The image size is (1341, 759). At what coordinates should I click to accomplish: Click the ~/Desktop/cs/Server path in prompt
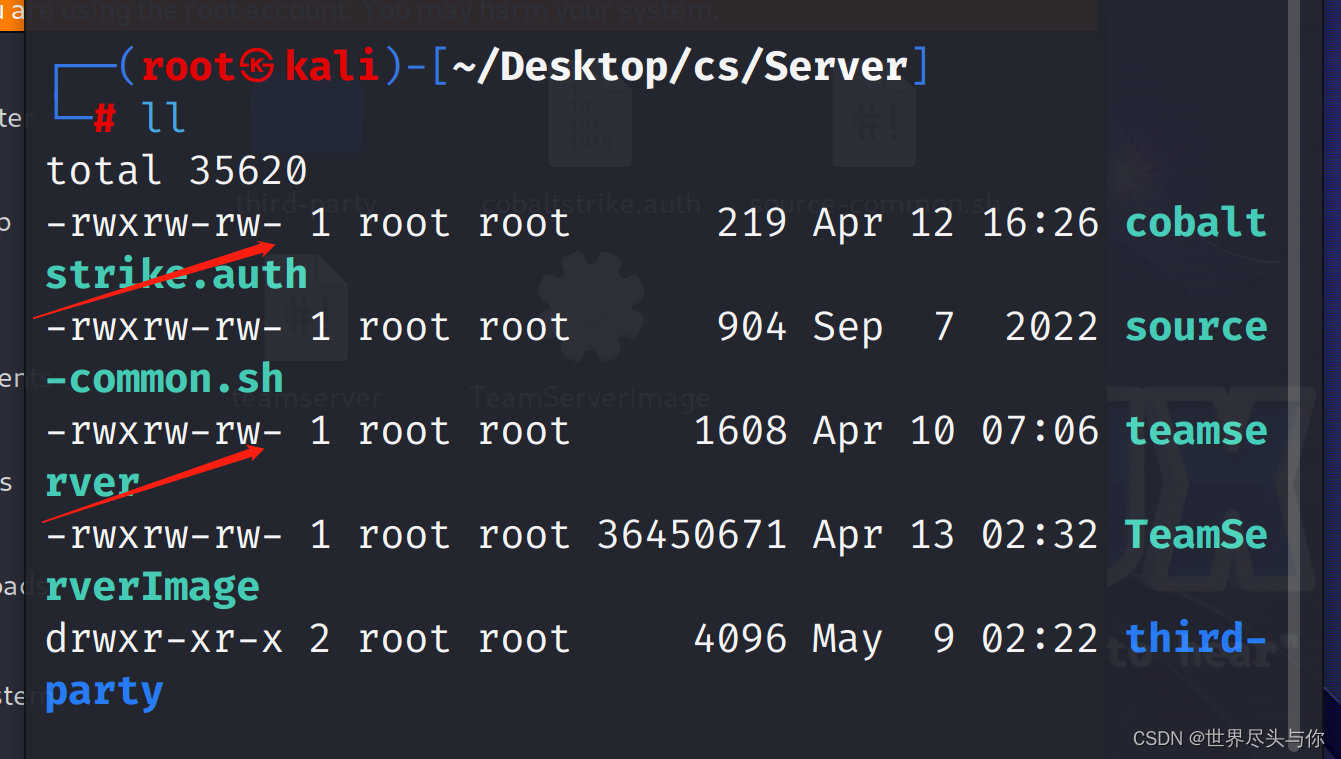[680, 68]
